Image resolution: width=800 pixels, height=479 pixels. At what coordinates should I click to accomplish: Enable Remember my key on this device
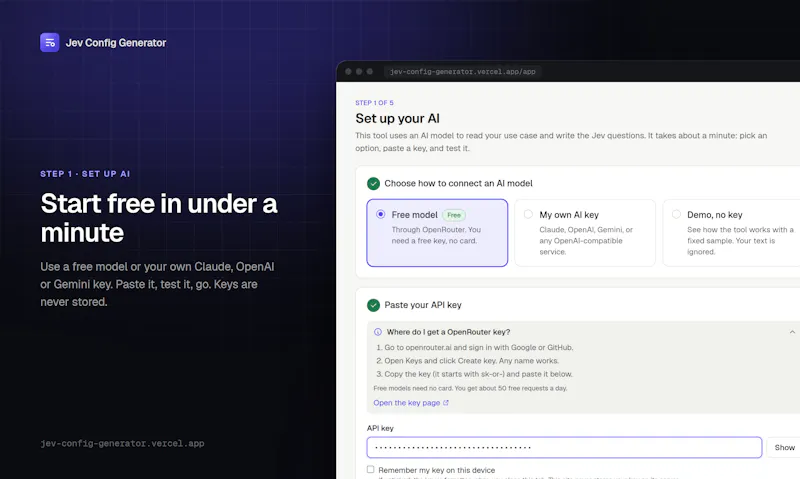[370, 469]
